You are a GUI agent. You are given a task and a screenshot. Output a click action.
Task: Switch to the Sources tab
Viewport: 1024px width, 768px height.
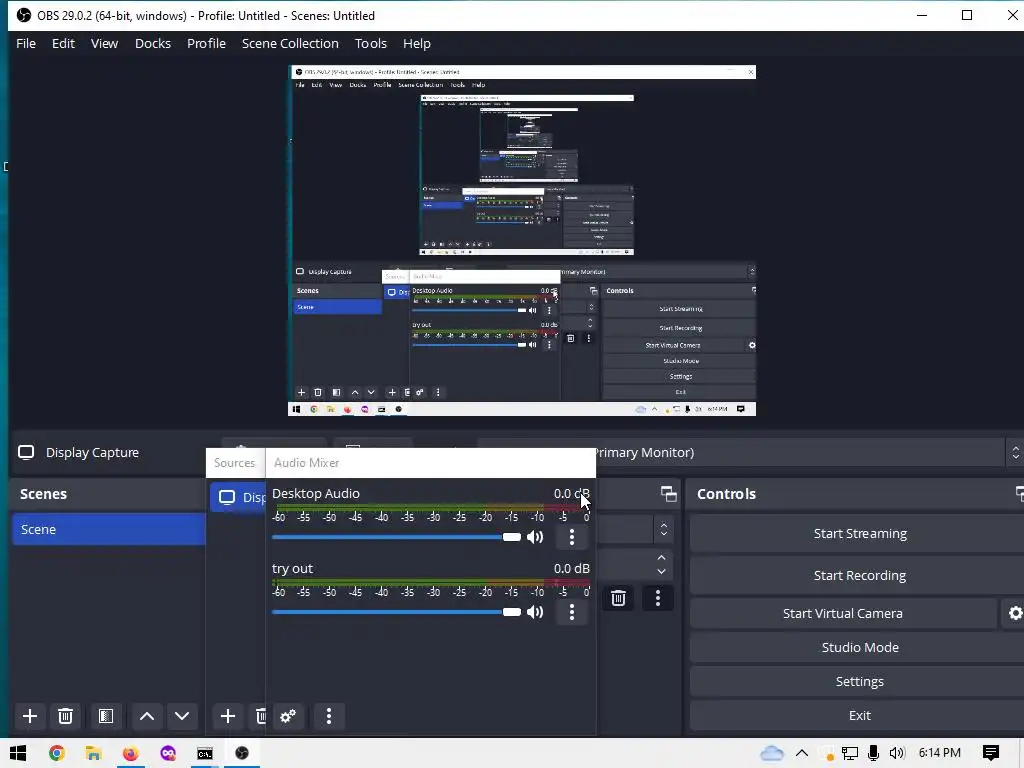click(234, 462)
